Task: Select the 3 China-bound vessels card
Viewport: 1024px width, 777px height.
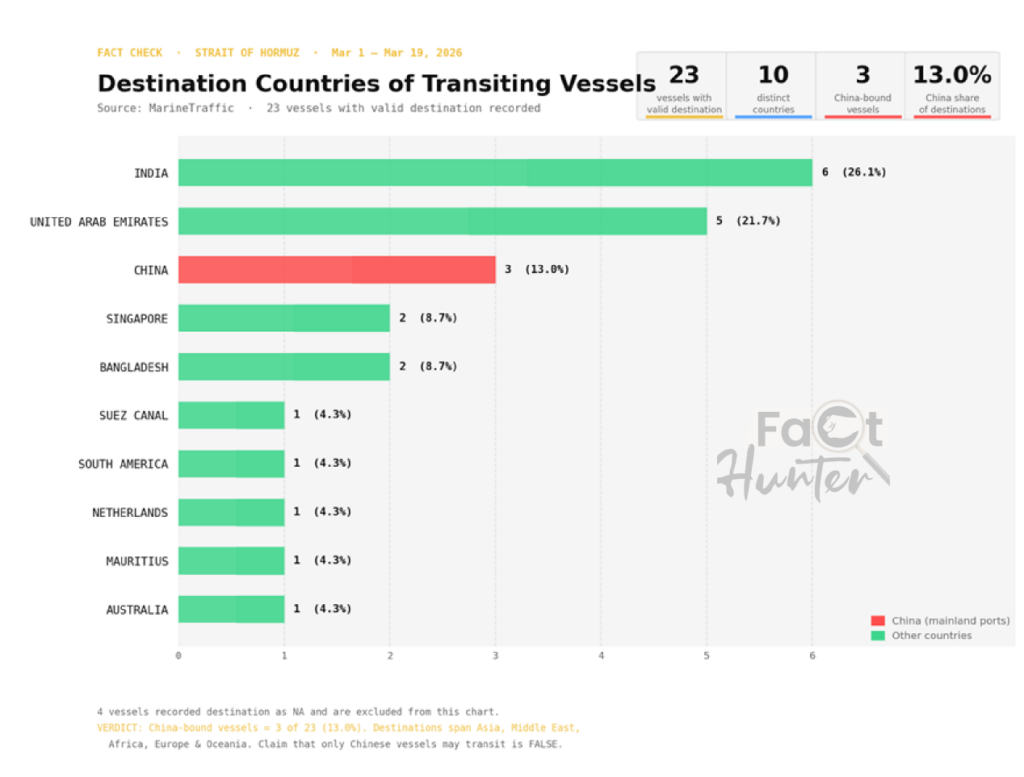Action: (x=862, y=87)
